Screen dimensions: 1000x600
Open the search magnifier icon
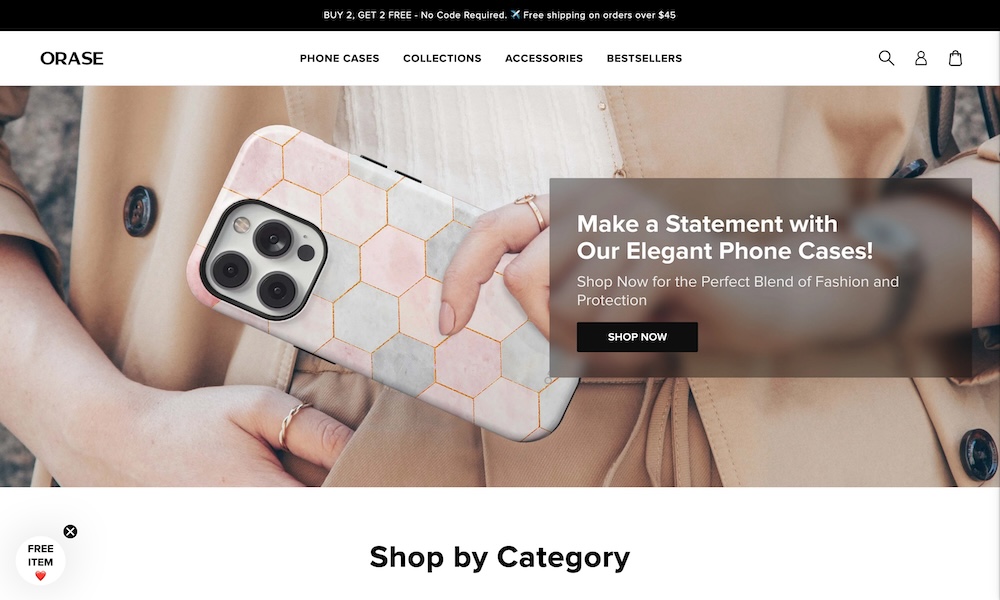click(x=886, y=58)
